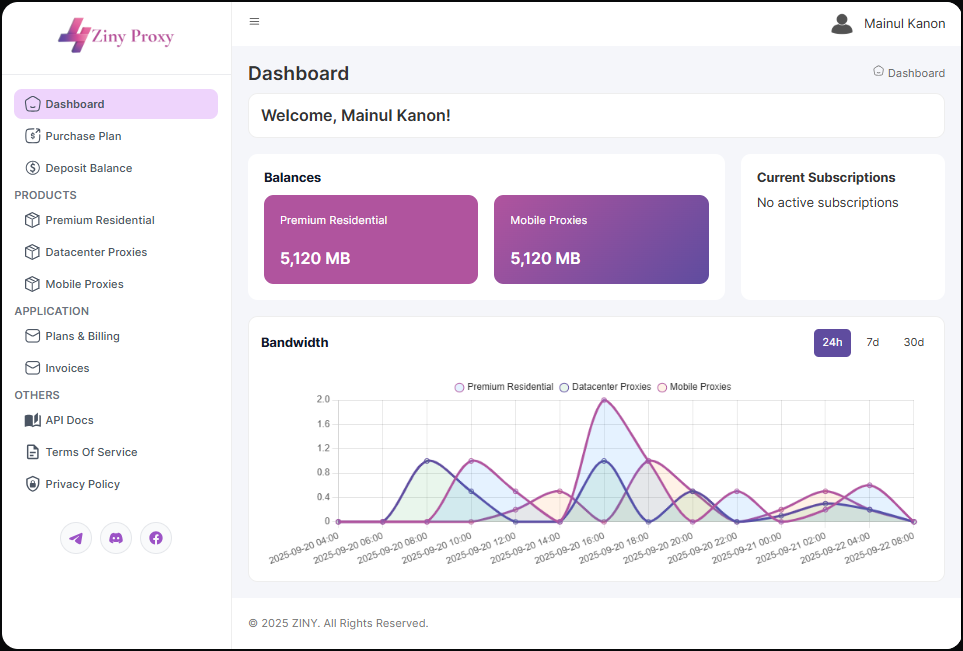Click the Deposit Balance dollar icon
Screen dimensions: 963x651
coord(33,168)
